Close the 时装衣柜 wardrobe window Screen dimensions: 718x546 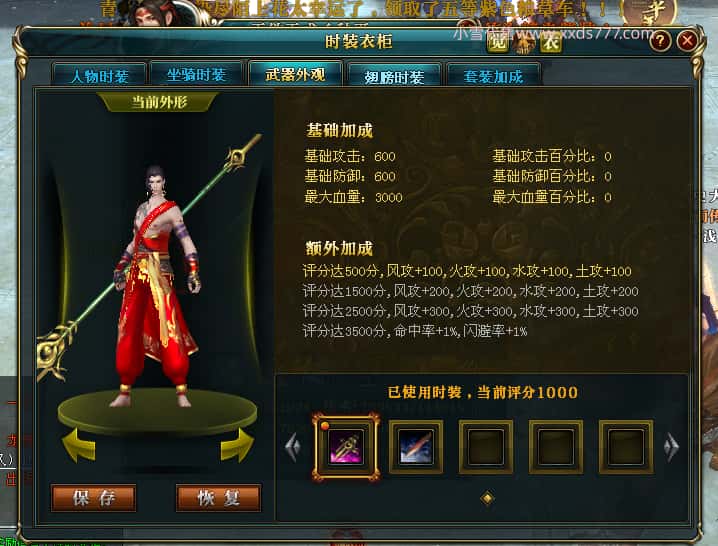[x=687, y=41]
